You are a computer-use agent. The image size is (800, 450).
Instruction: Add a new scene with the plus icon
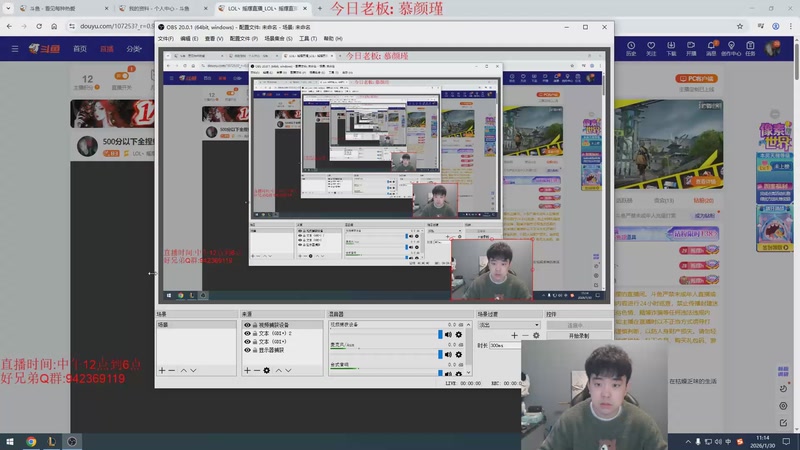(x=162, y=370)
